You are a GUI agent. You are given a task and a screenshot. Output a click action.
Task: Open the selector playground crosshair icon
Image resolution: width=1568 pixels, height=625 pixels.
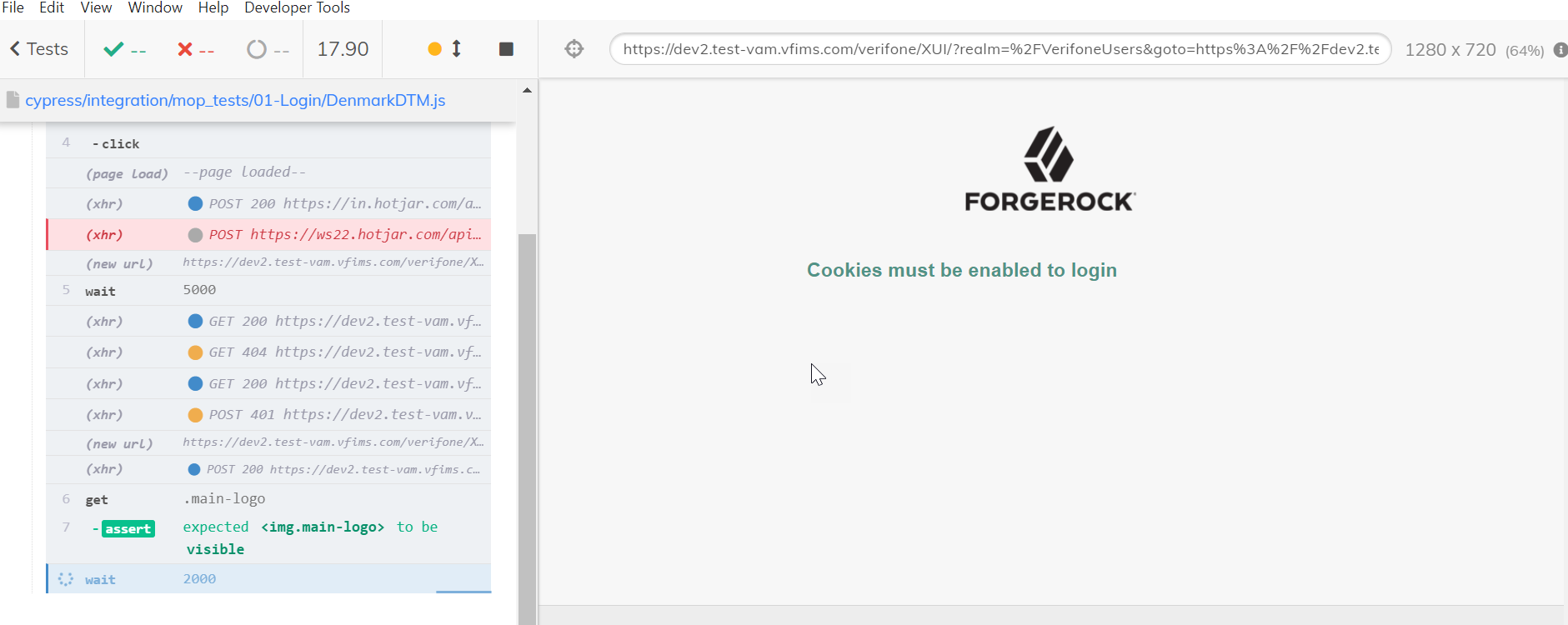(574, 49)
